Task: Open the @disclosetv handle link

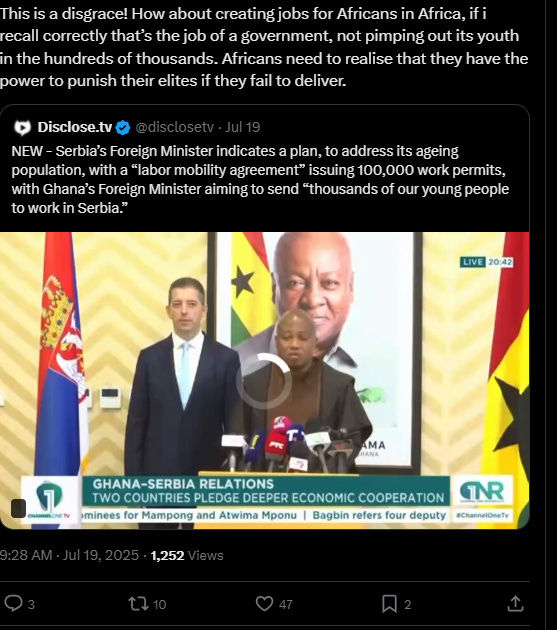Action: 175,127
